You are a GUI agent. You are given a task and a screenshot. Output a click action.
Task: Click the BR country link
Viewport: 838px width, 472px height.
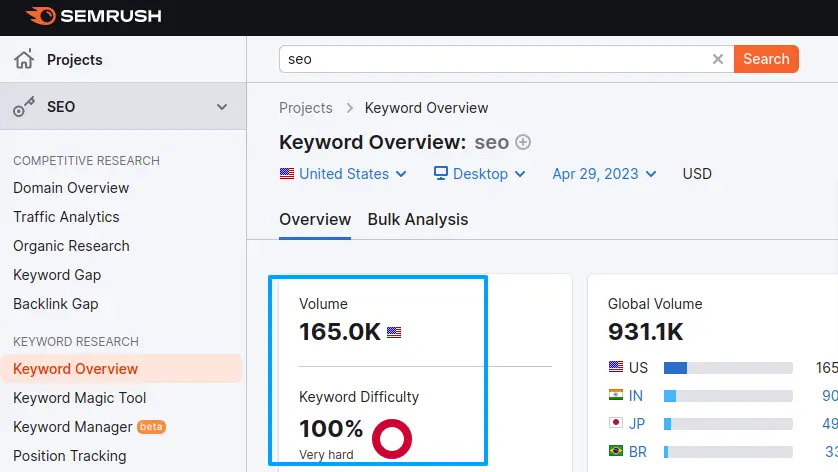tap(638, 452)
